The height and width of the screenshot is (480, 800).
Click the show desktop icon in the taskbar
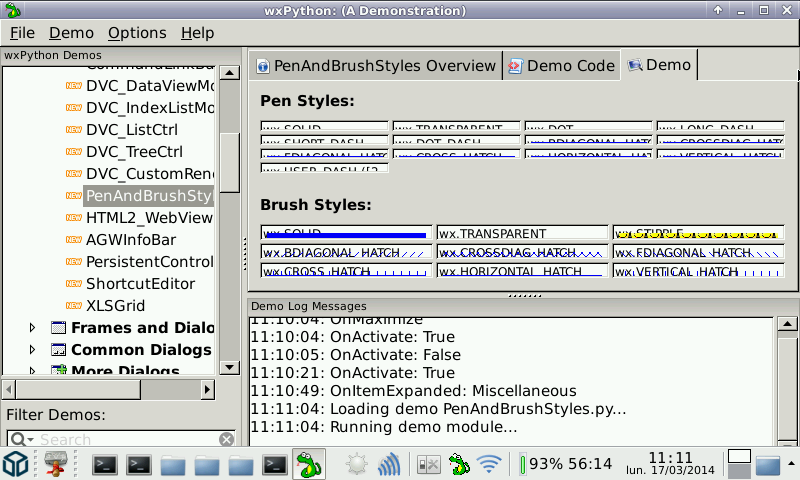pos(768,466)
